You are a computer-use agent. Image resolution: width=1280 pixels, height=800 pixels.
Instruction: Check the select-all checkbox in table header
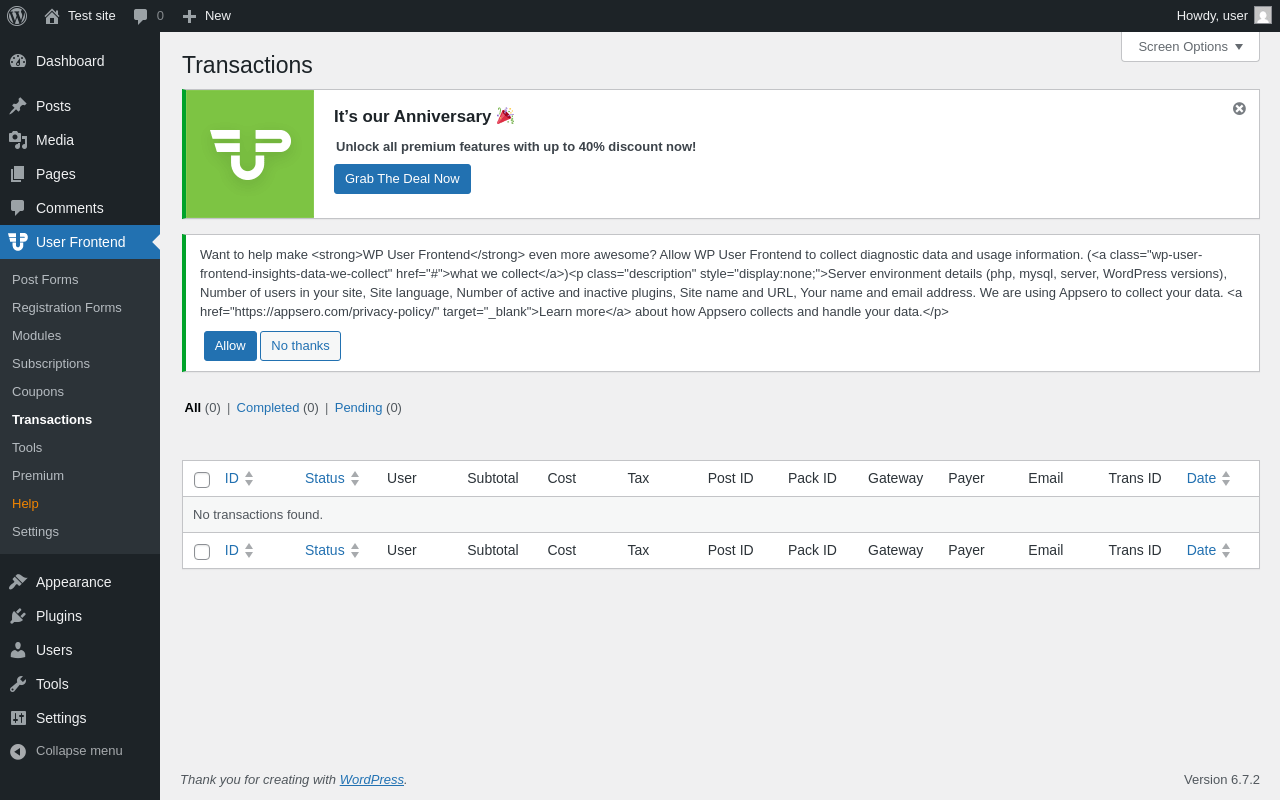pyautogui.click(x=202, y=480)
